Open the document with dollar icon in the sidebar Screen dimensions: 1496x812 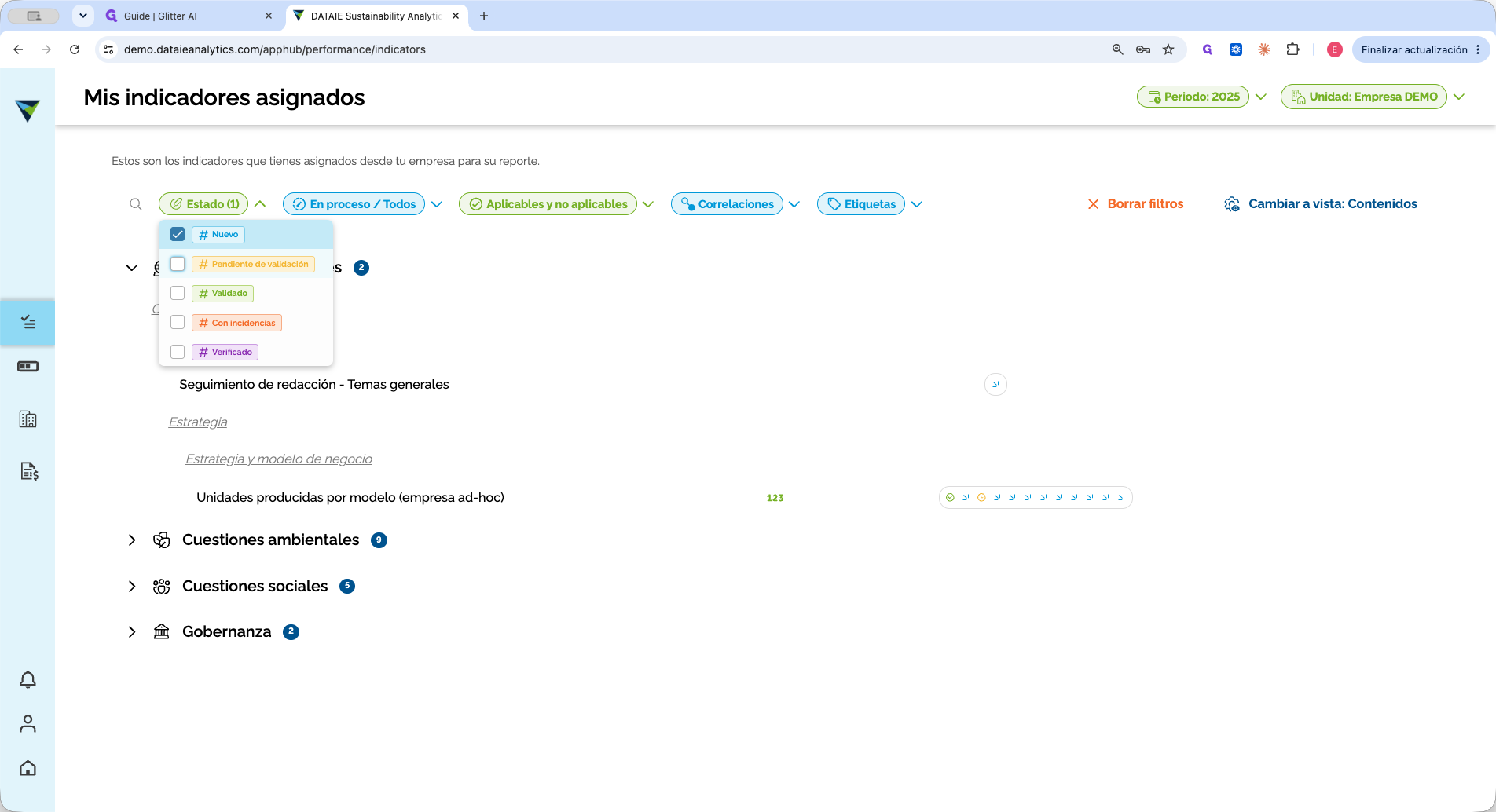(x=29, y=471)
